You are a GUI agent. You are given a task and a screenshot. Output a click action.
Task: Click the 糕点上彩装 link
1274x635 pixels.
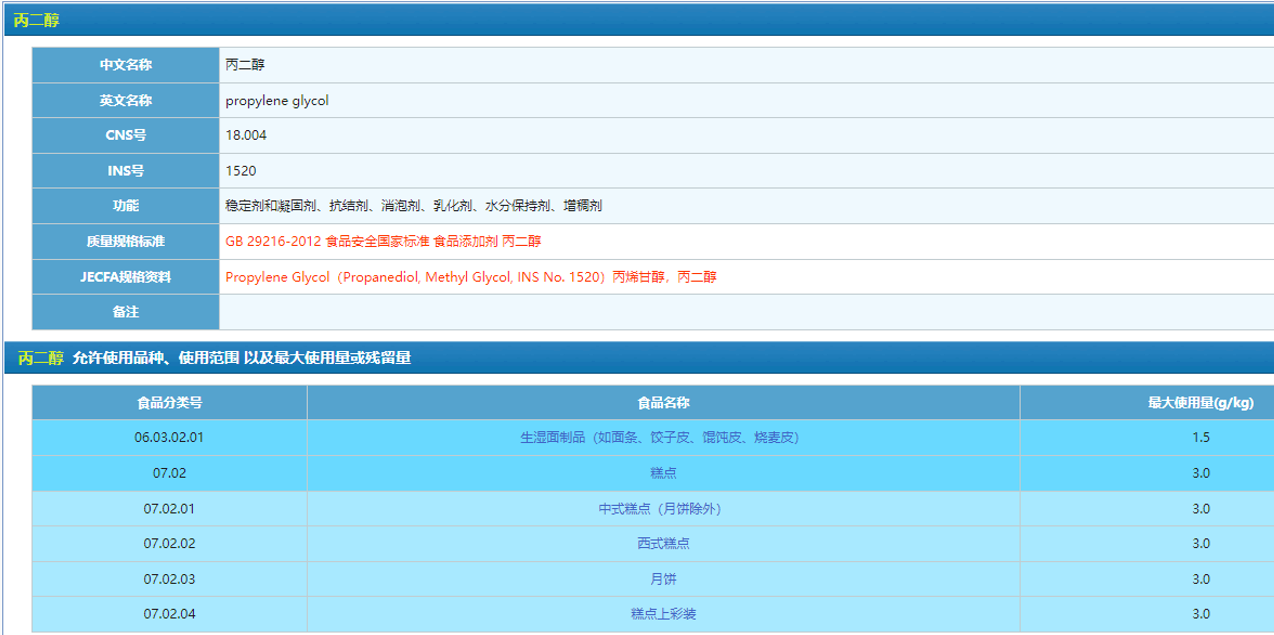pos(663,614)
